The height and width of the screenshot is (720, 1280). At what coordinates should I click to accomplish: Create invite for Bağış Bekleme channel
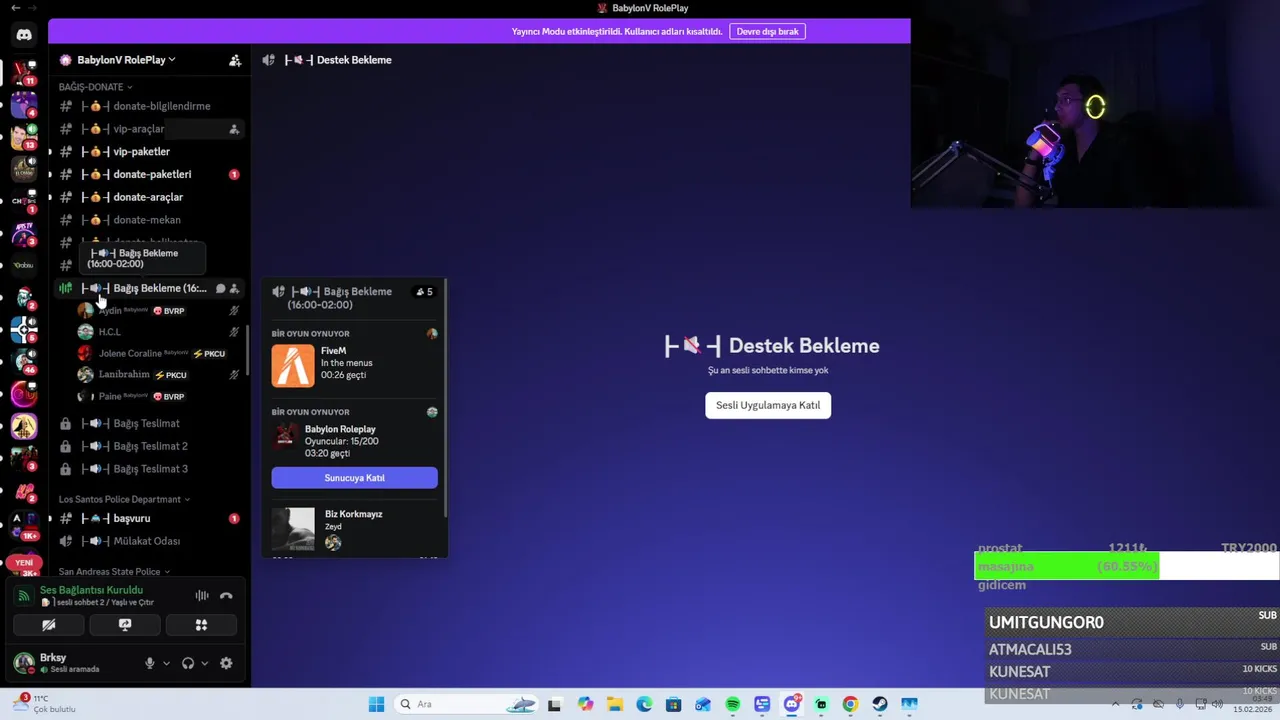click(x=234, y=288)
